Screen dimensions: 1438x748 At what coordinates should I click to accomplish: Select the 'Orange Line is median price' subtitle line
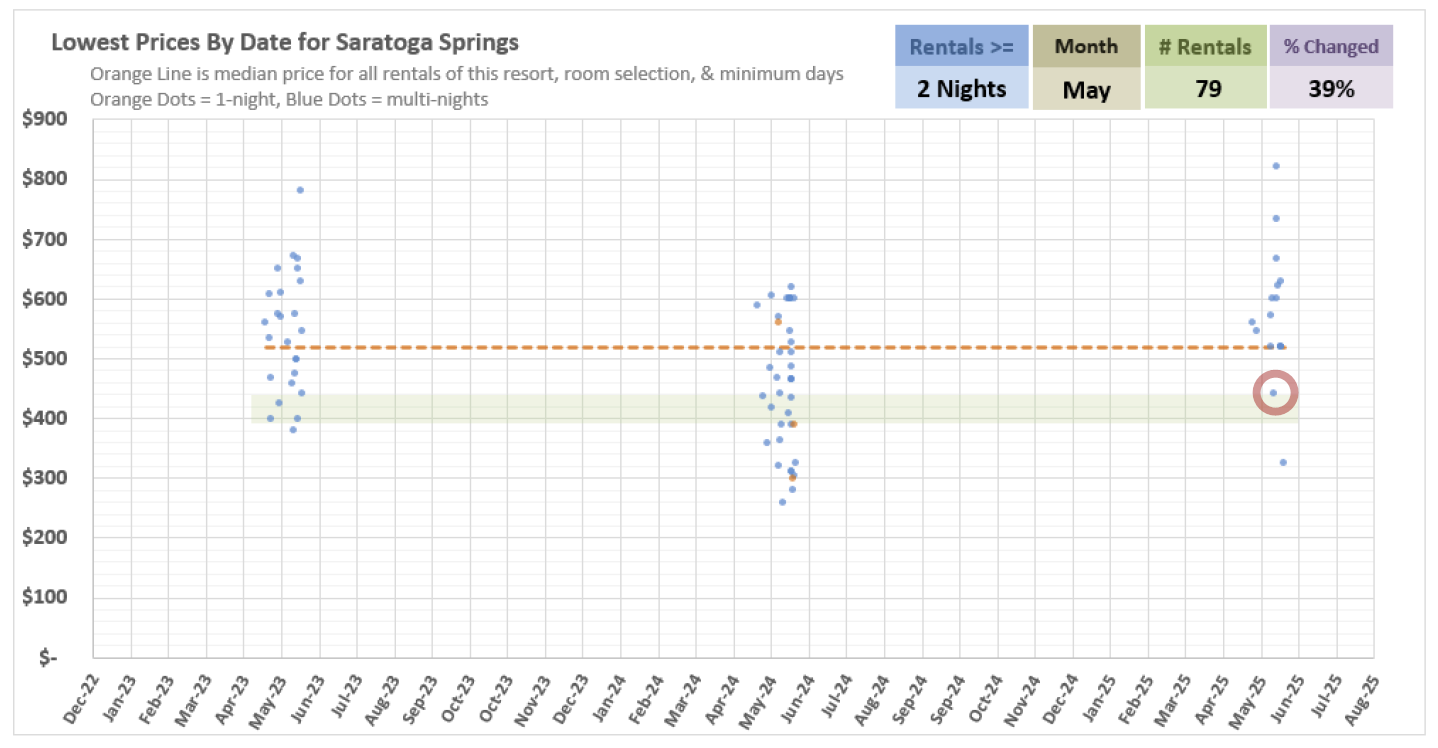pos(467,74)
